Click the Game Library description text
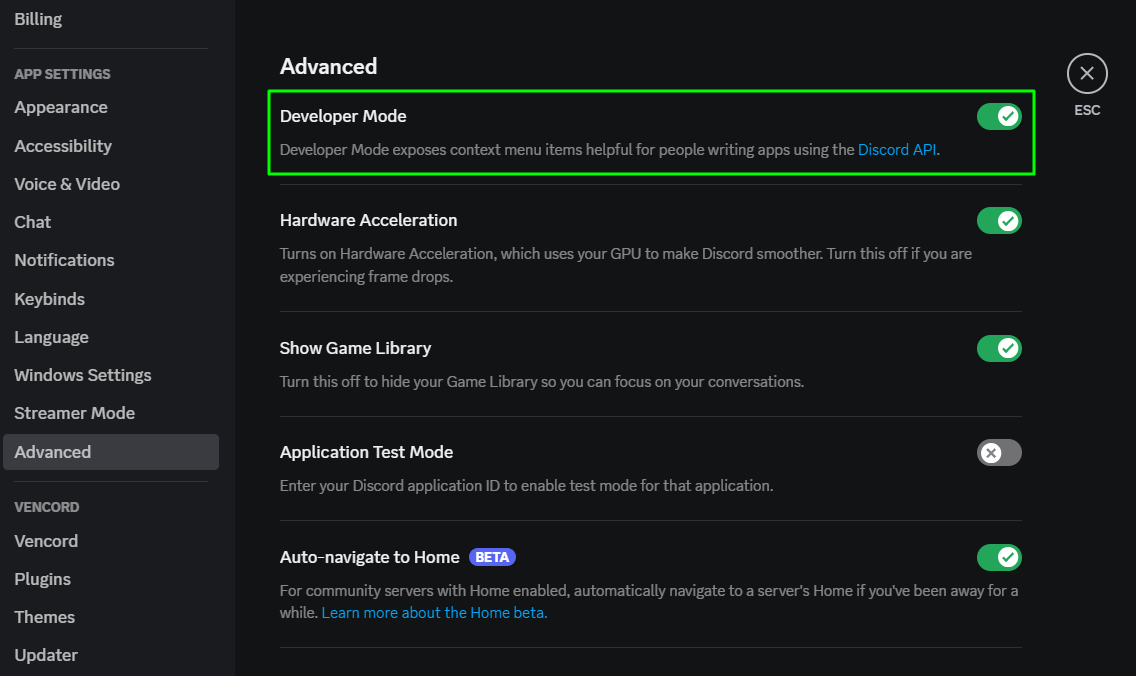This screenshot has height=676, width=1136. tap(542, 382)
